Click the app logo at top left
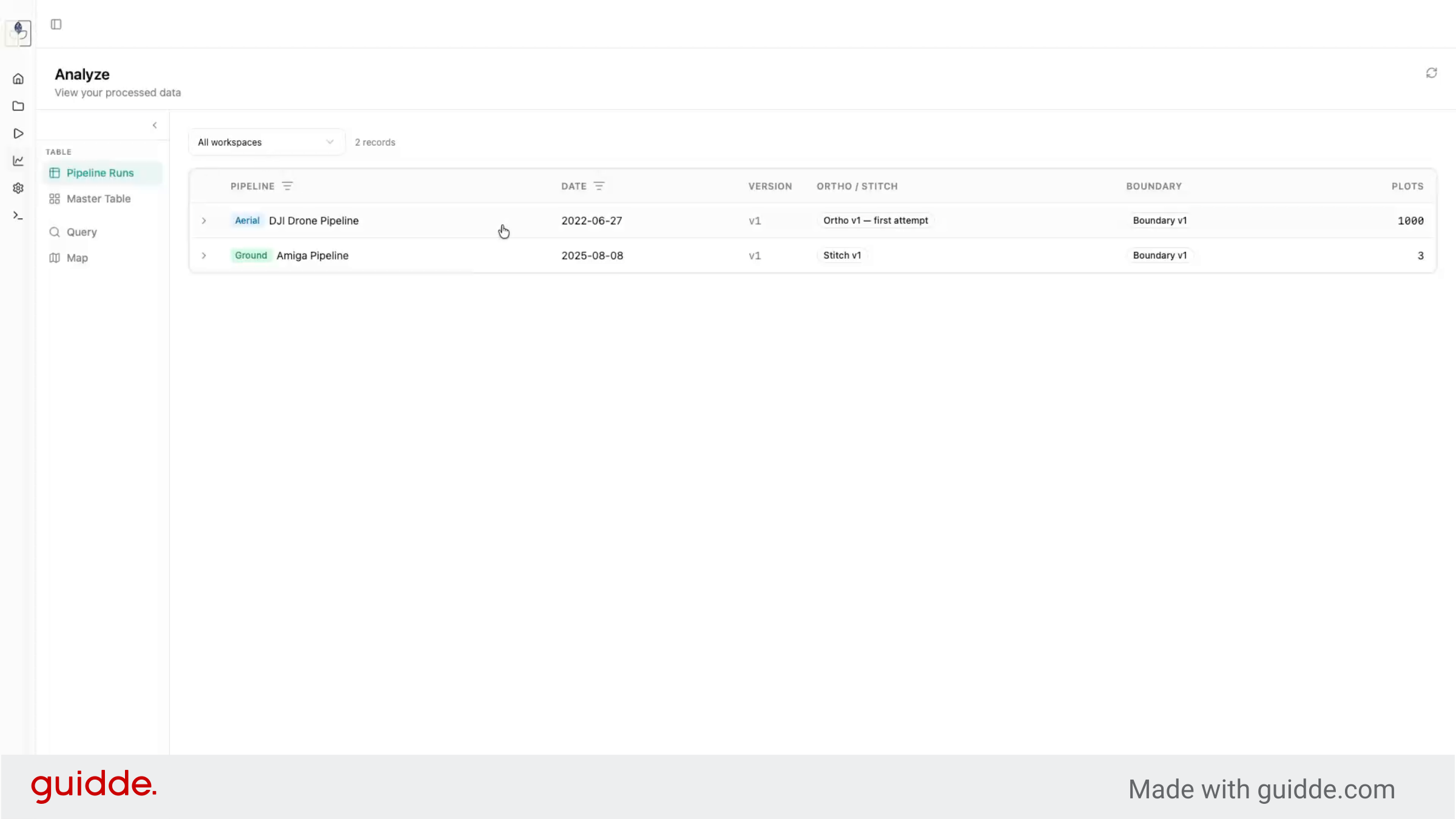The image size is (1456, 819). coord(18,33)
